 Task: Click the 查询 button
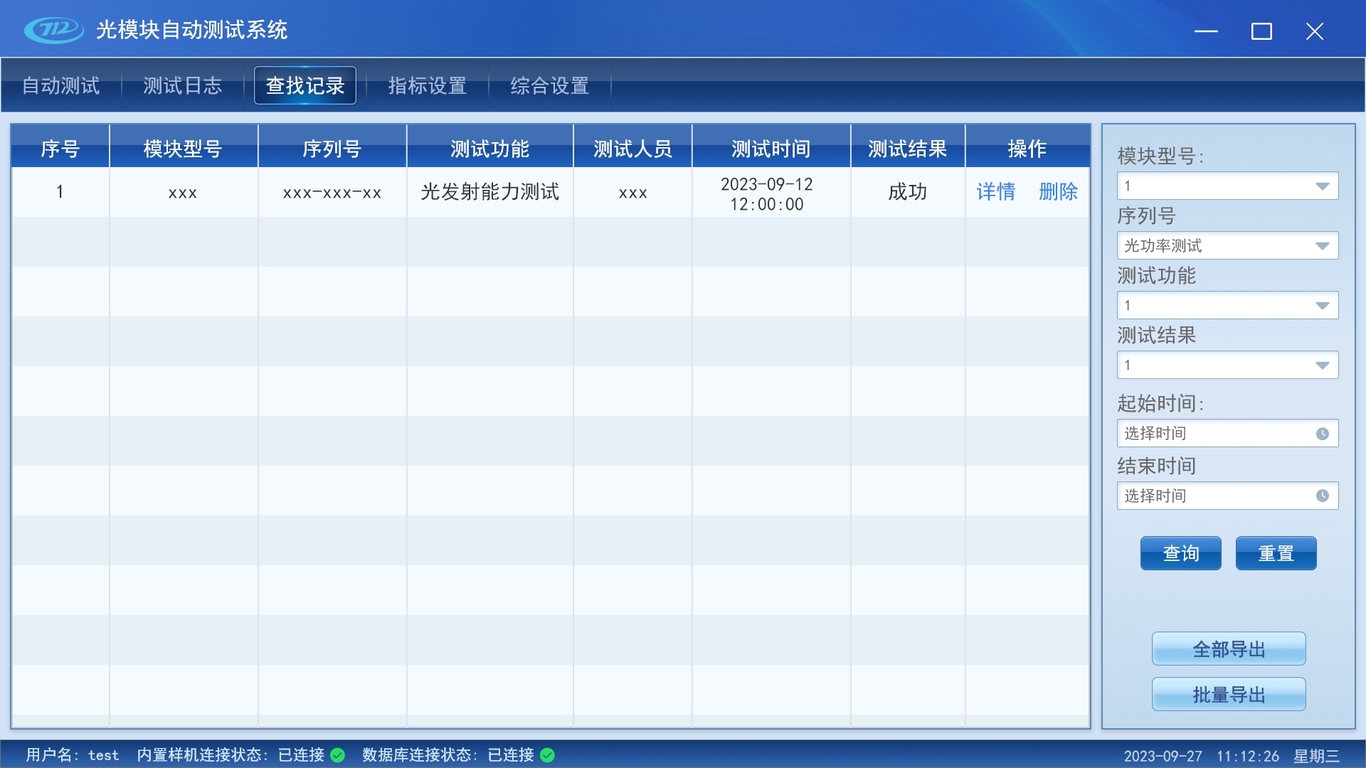[x=1181, y=553]
